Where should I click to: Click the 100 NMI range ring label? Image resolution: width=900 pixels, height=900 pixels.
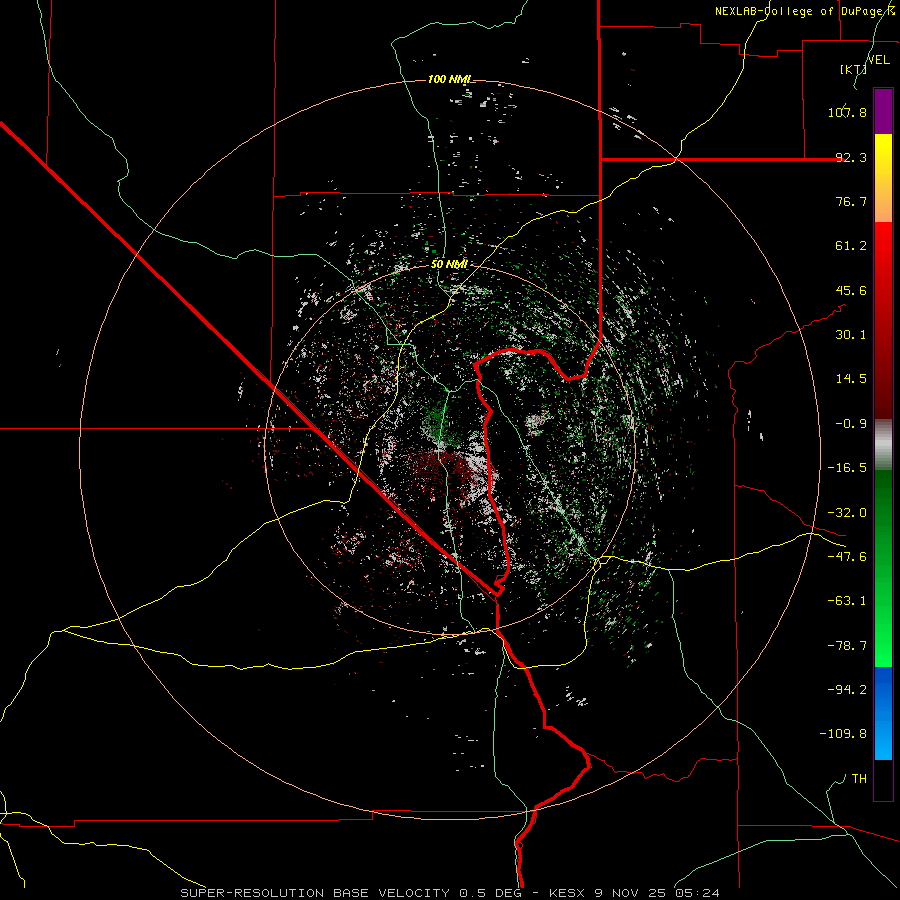point(449,79)
